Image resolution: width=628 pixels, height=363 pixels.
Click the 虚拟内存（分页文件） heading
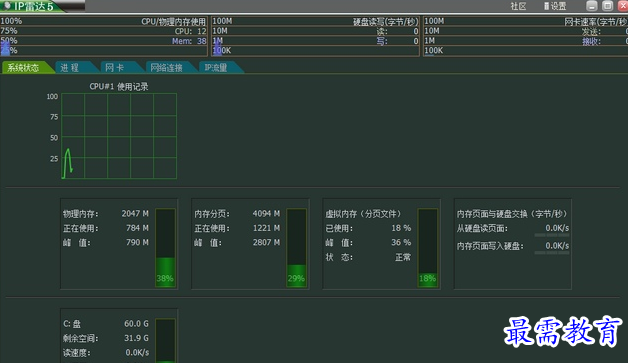click(364, 214)
